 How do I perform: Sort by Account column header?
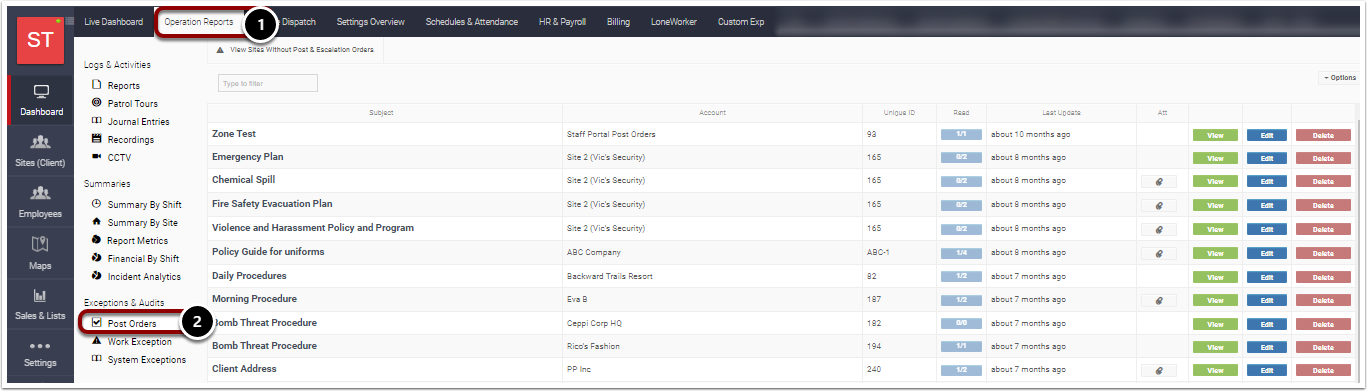tap(712, 113)
